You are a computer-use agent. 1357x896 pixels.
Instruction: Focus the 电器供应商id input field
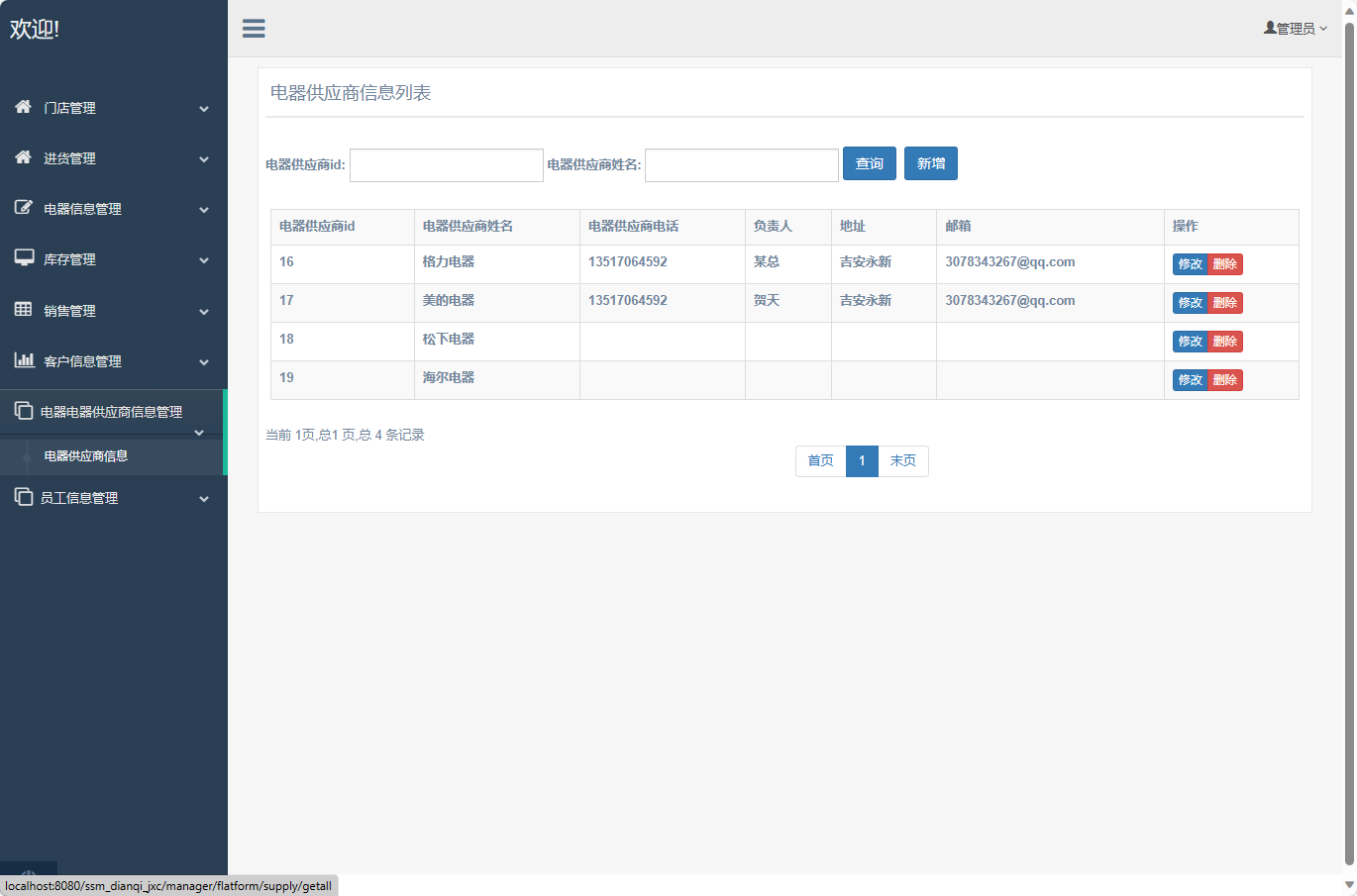[x=447, y=165]
